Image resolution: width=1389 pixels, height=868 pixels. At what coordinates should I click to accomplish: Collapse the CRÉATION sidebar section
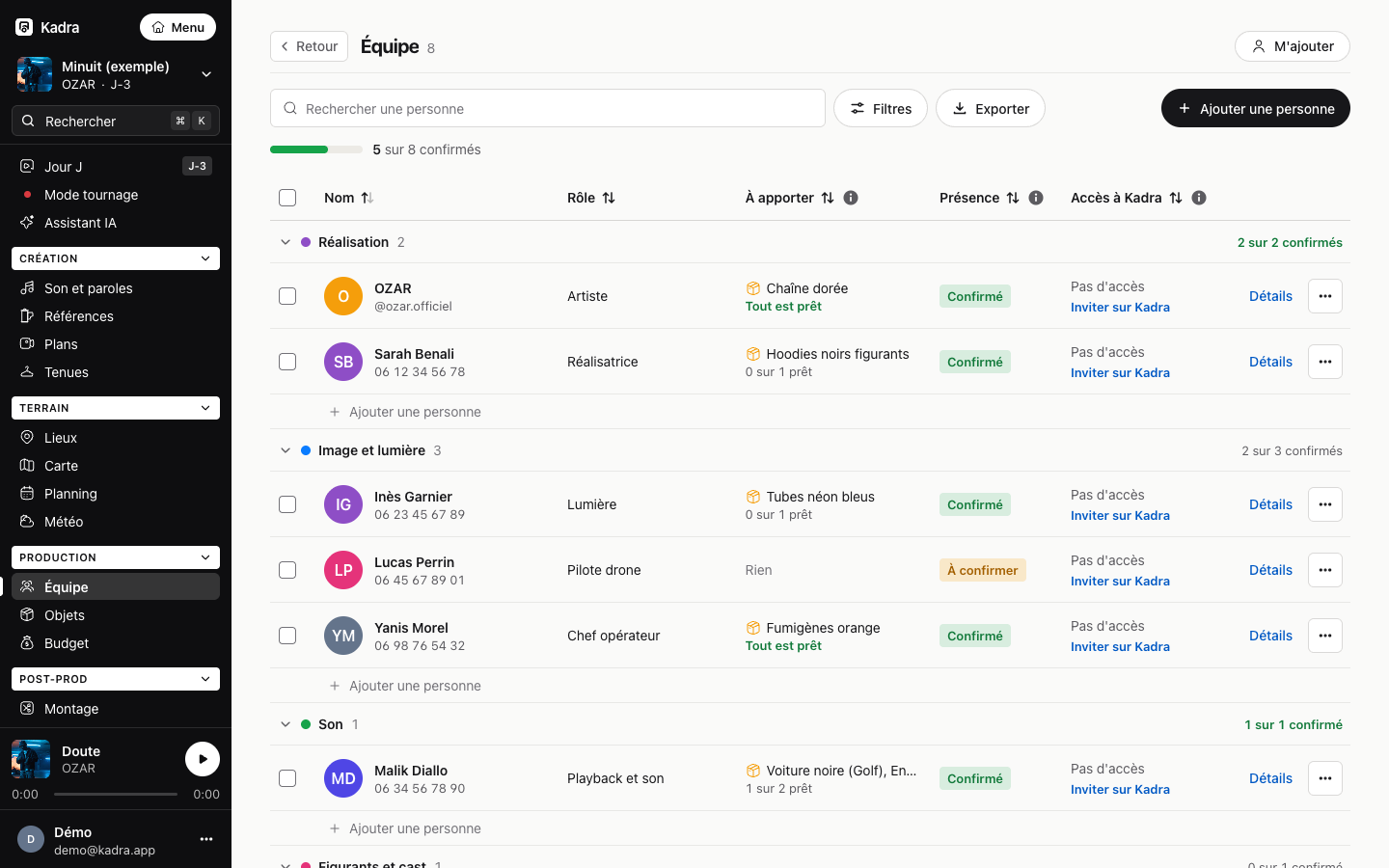click(116, 258)
